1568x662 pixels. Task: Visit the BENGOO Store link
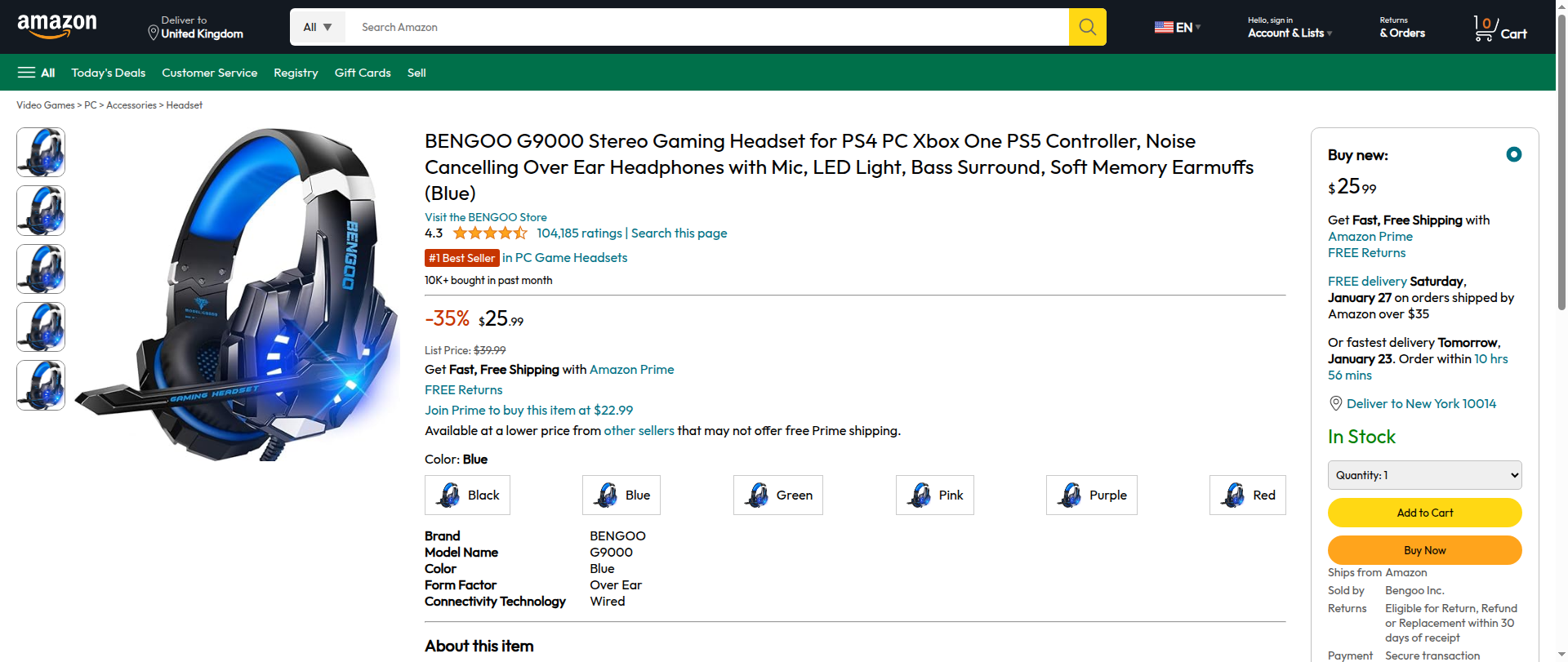[486, 217]
